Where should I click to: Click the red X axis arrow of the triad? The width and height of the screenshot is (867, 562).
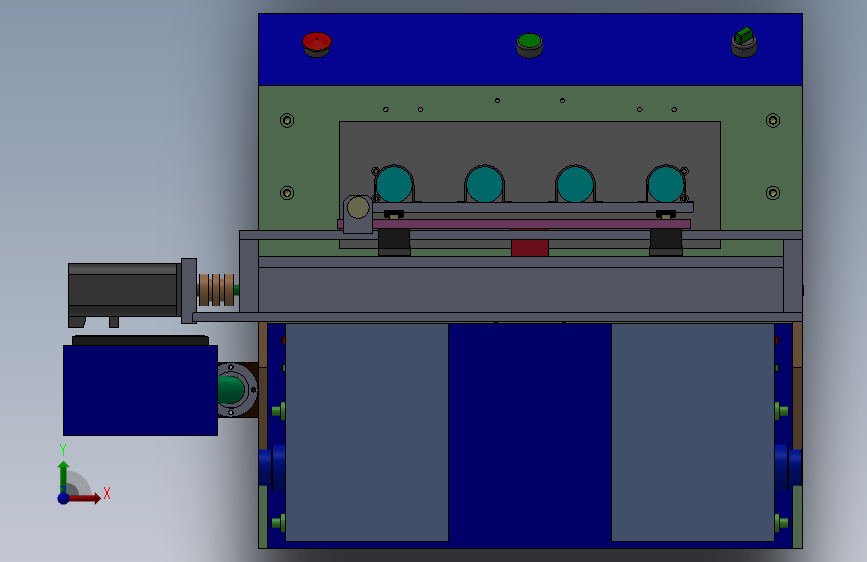point(85,498)
